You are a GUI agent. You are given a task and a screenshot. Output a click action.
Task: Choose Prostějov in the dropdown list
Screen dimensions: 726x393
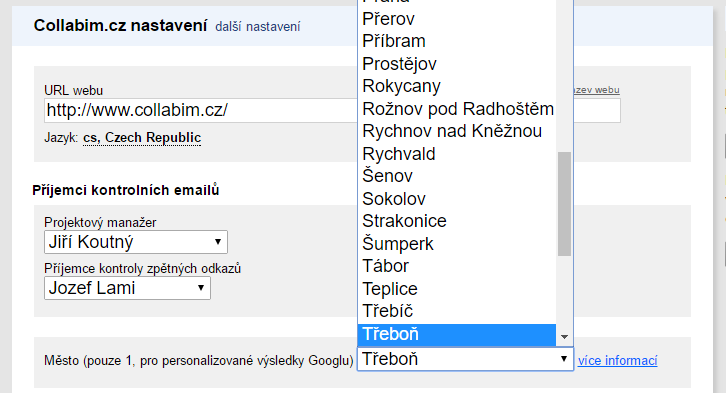click(x=457, y=64)
